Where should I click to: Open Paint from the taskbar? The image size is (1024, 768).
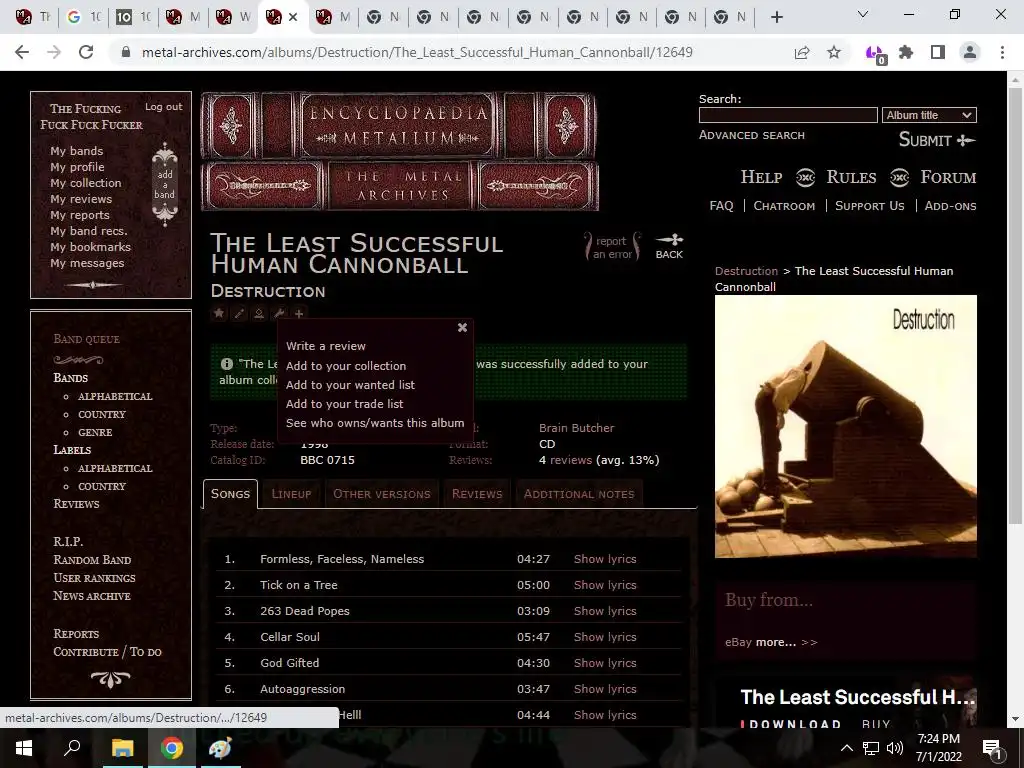coord(220,748)
